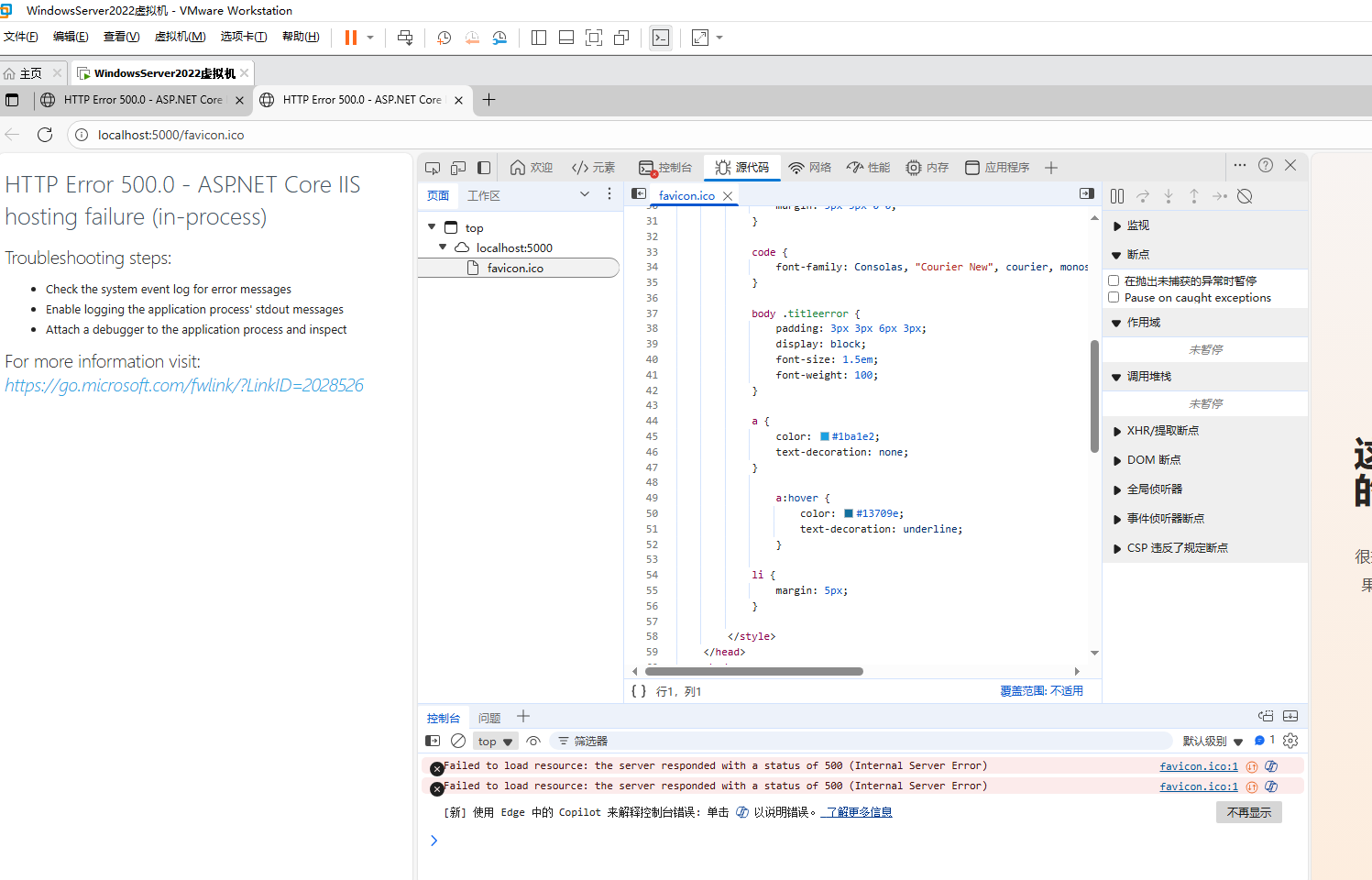Toggle the console sidebar icon

click(x=433, y=741)
